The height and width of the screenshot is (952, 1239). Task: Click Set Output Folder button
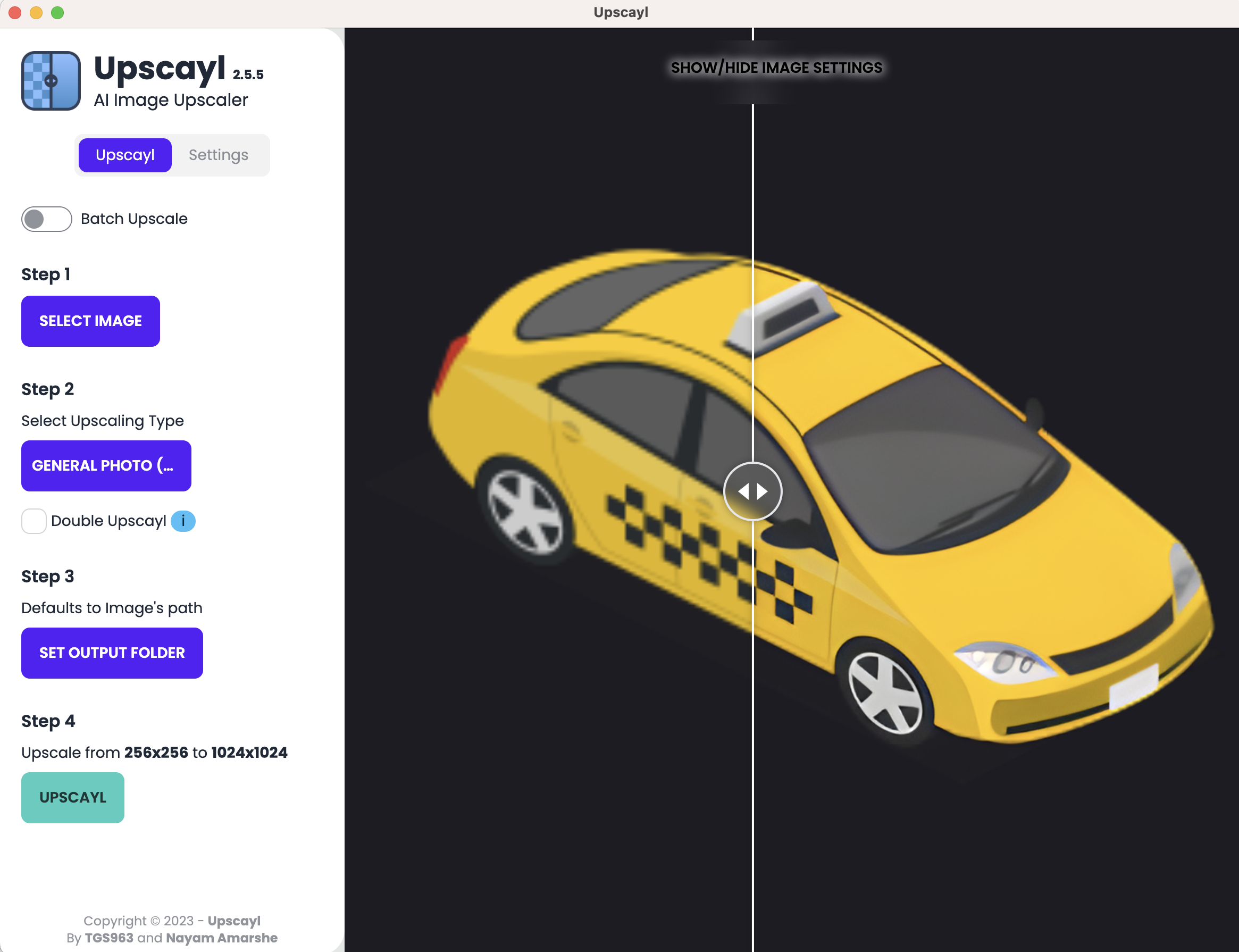(x=112, y=652)
